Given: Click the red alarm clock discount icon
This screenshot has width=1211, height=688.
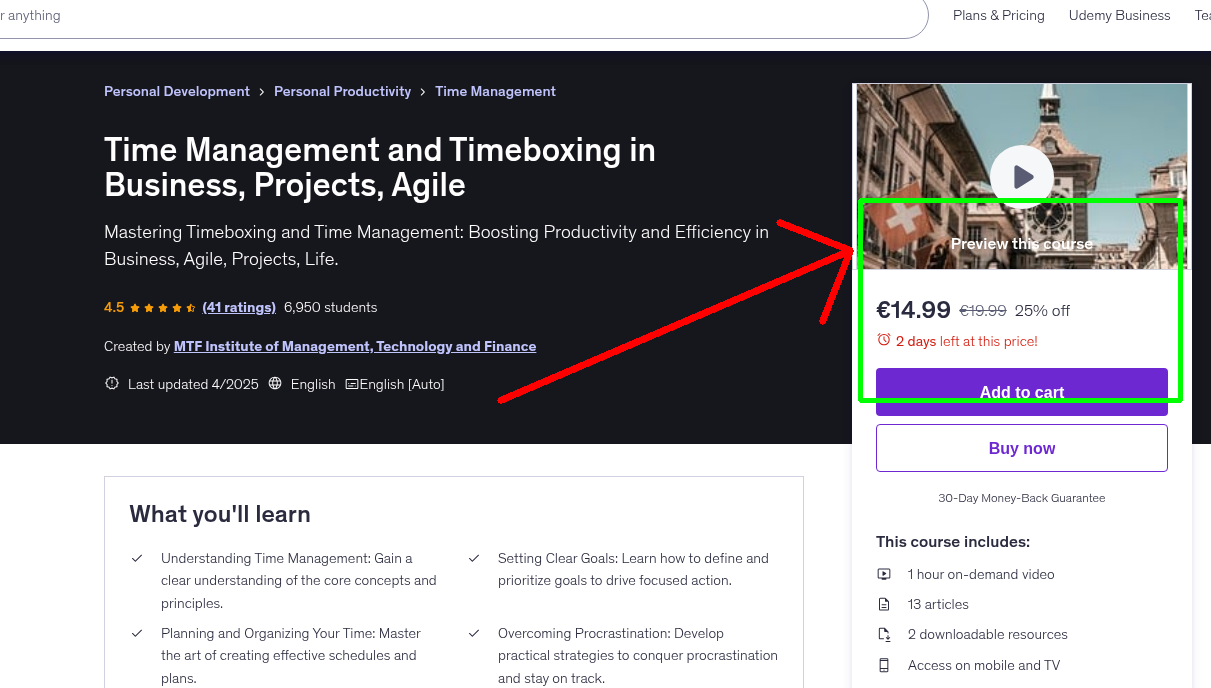Looking at the screenshot, I should (884, 339).
